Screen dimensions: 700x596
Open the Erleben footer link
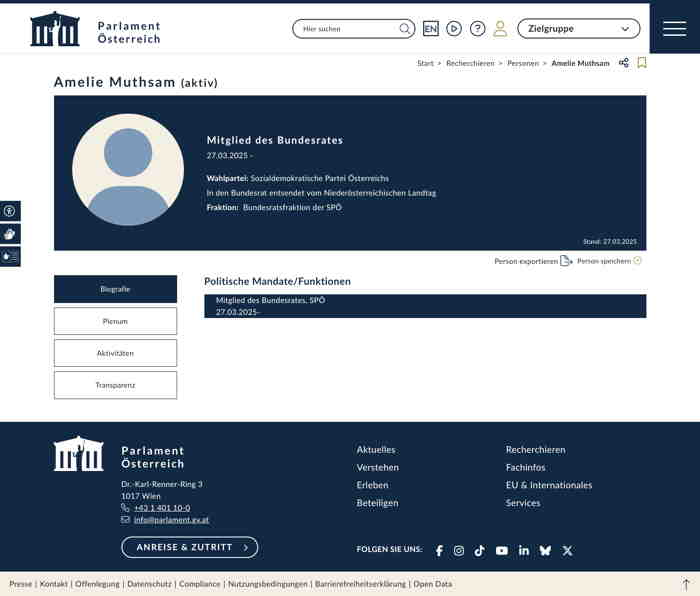click(372, 485)
